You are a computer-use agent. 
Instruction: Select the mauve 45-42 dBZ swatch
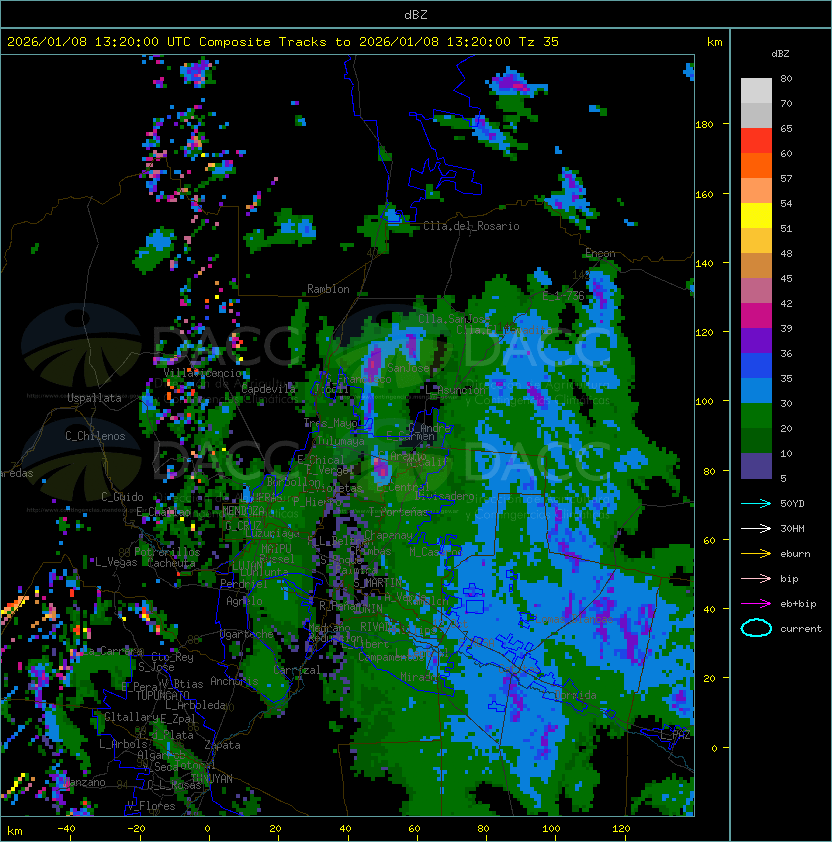click(756, 291)
